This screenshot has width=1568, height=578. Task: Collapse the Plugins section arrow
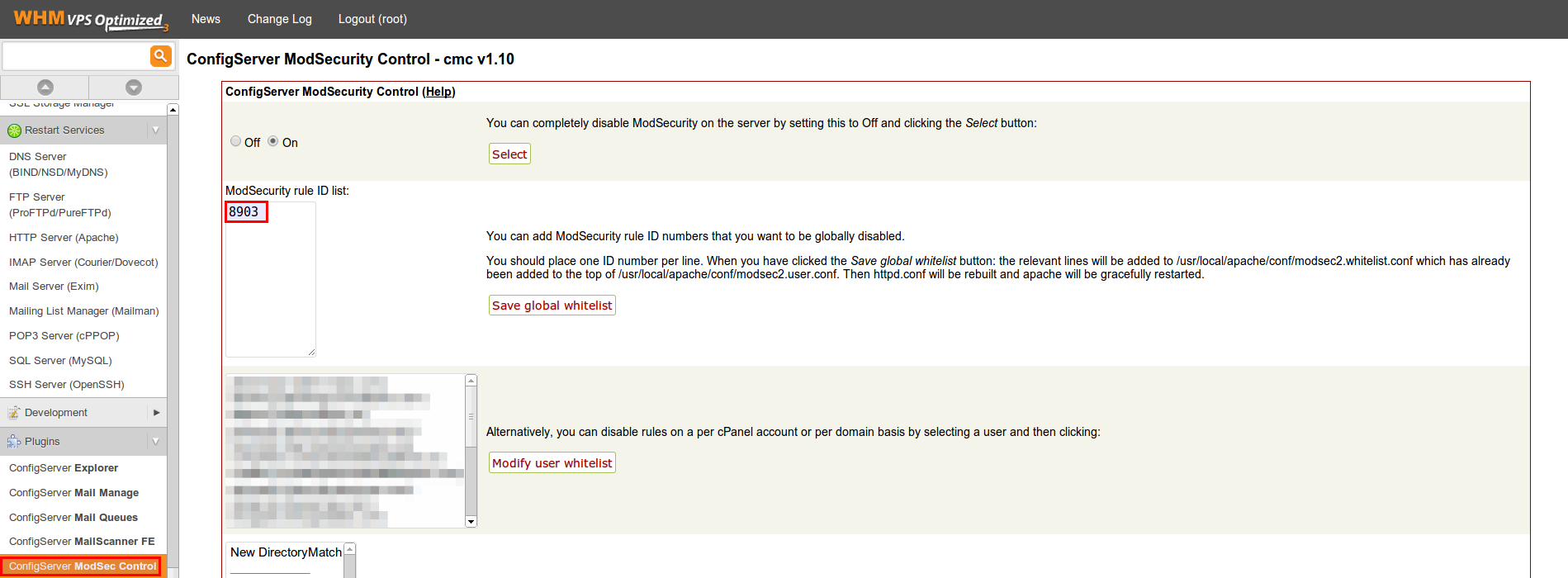(156, 442)
